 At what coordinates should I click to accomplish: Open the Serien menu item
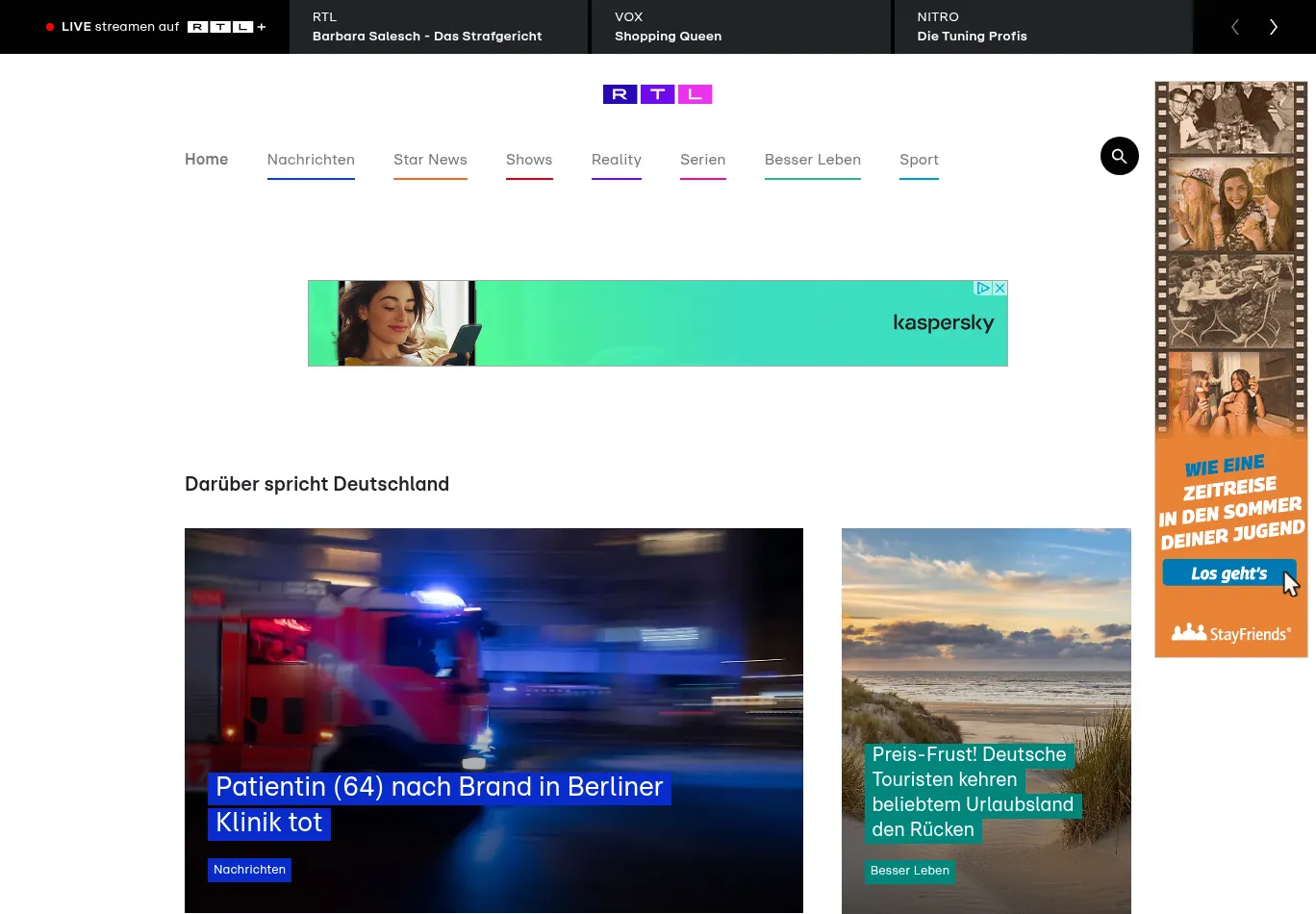tap(702, 160)
